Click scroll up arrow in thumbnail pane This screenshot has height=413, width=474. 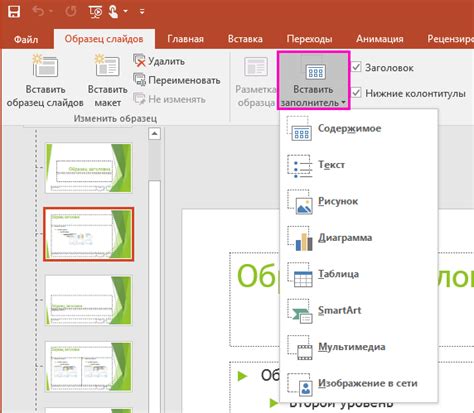pos(154,134)
